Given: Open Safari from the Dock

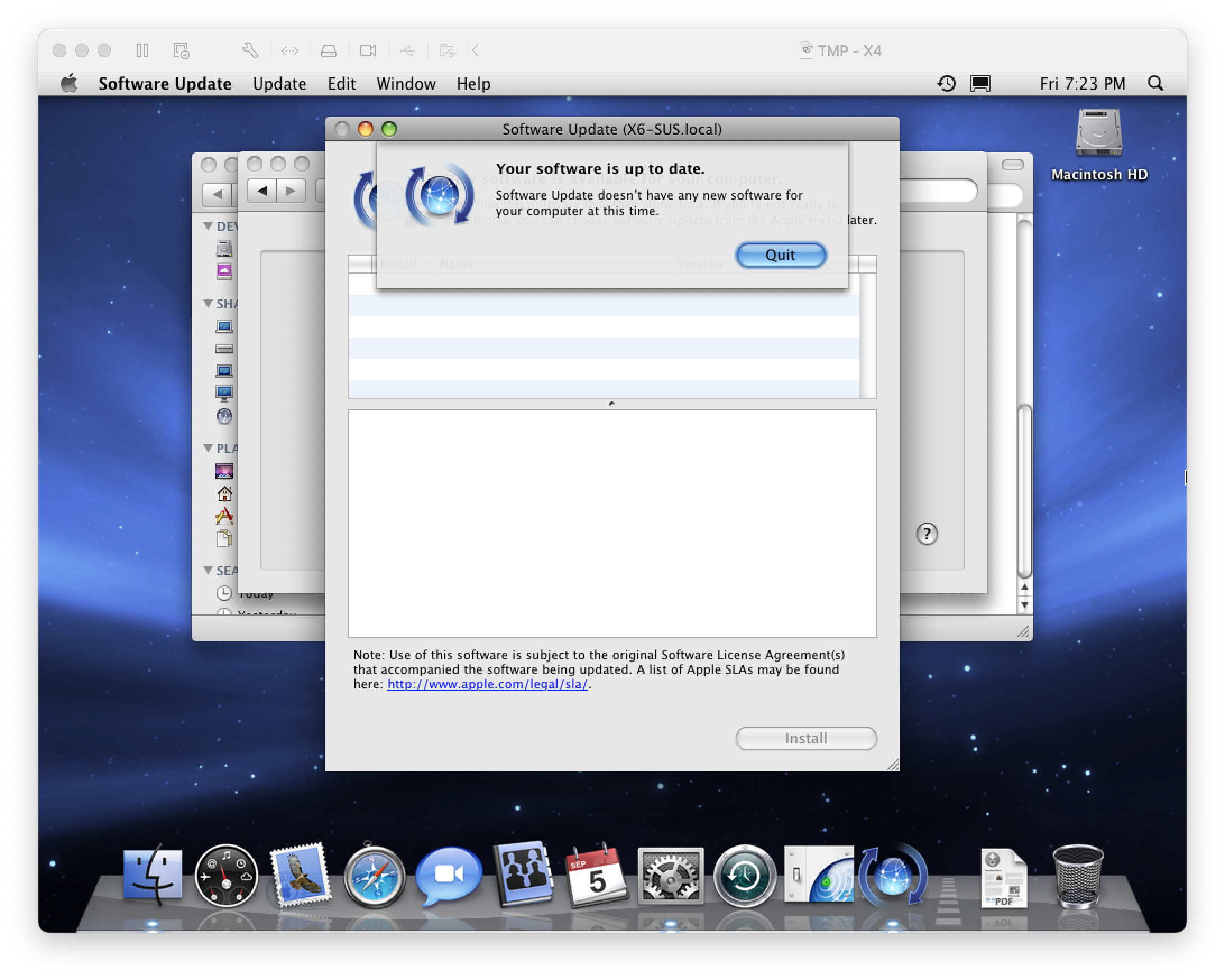Looking at the screenshot, I should pyautogui.click(x=374, y=877).
